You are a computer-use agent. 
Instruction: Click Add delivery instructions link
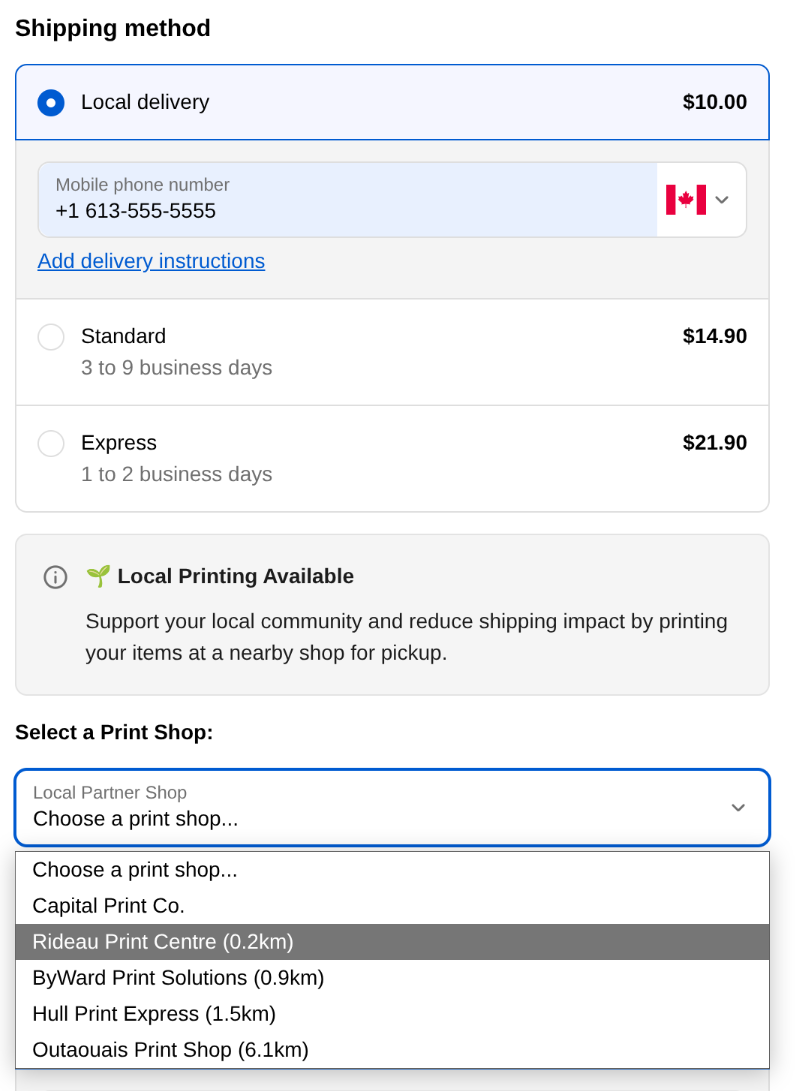[x=151, y=261]
